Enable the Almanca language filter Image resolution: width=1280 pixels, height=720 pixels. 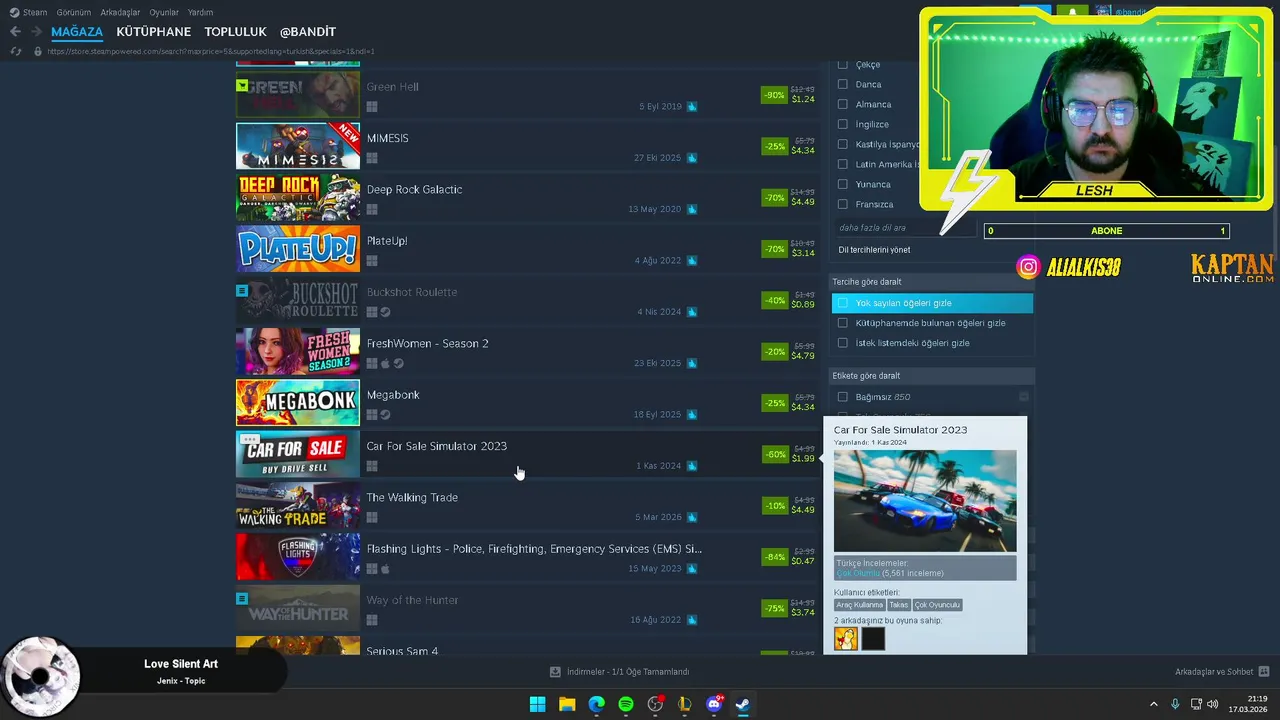pos(842,104)
